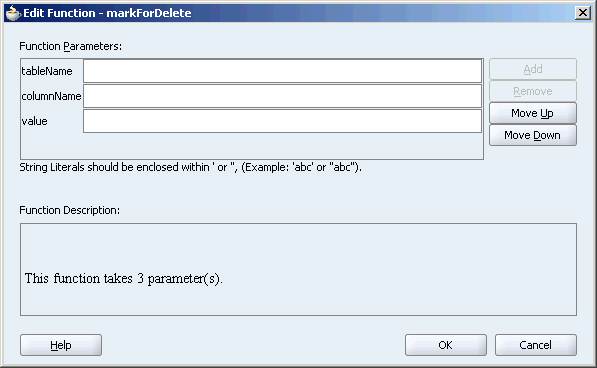This screenshot has width=597, height=368.
Task: Select the columnName parameter label
Action: pos(51,96)
